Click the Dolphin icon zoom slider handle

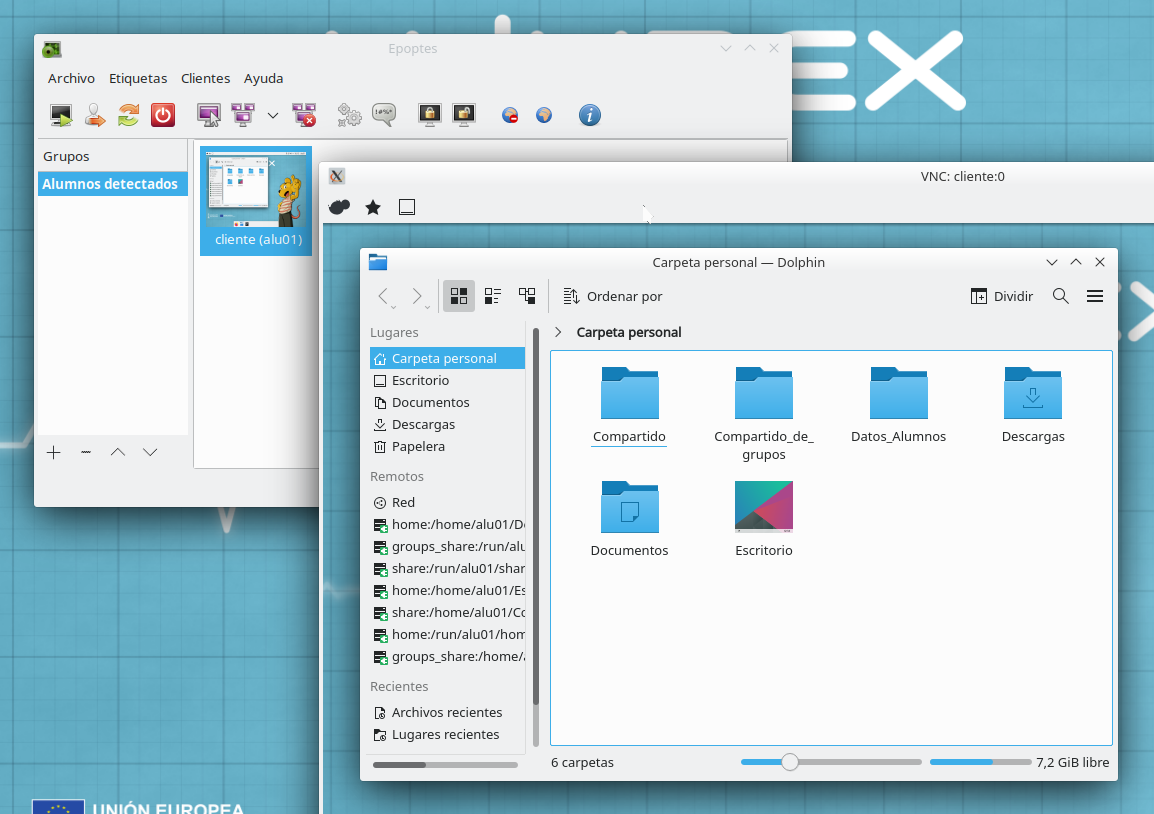click(790, 762)
